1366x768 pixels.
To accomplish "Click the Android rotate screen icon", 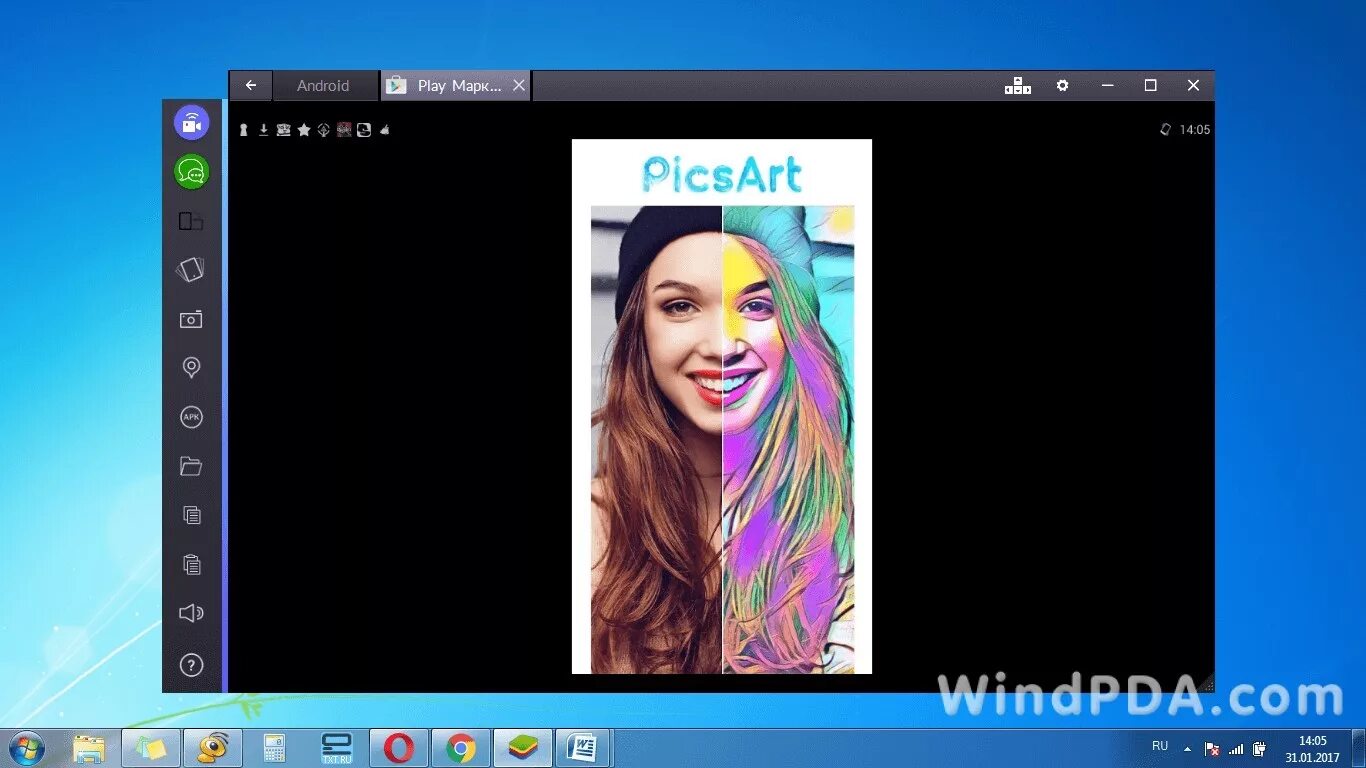I will pos(1165,130).
